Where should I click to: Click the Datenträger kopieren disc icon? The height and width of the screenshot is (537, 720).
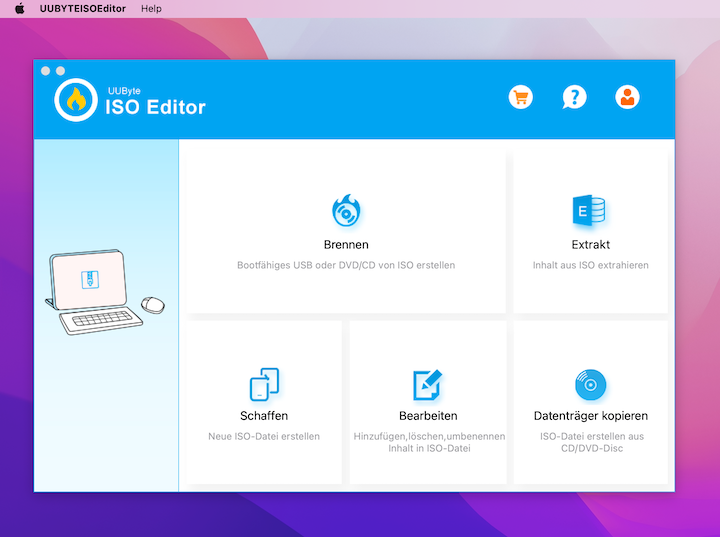coord(591,385)
